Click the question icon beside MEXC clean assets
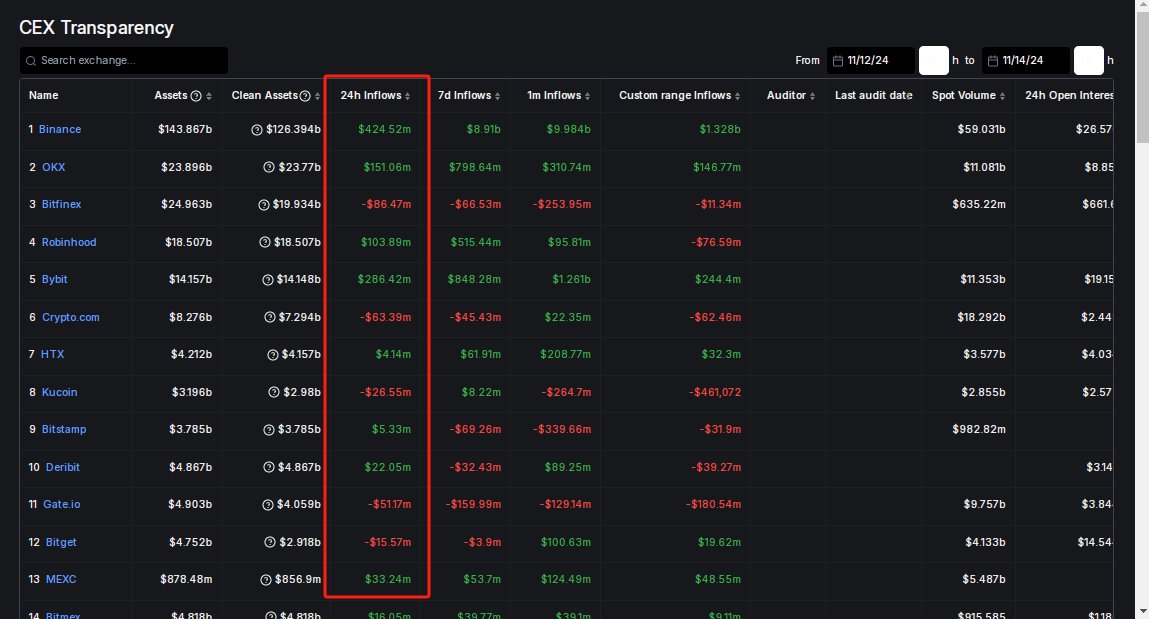Viewport: 1149px width, 619px height. coord(265,580)
